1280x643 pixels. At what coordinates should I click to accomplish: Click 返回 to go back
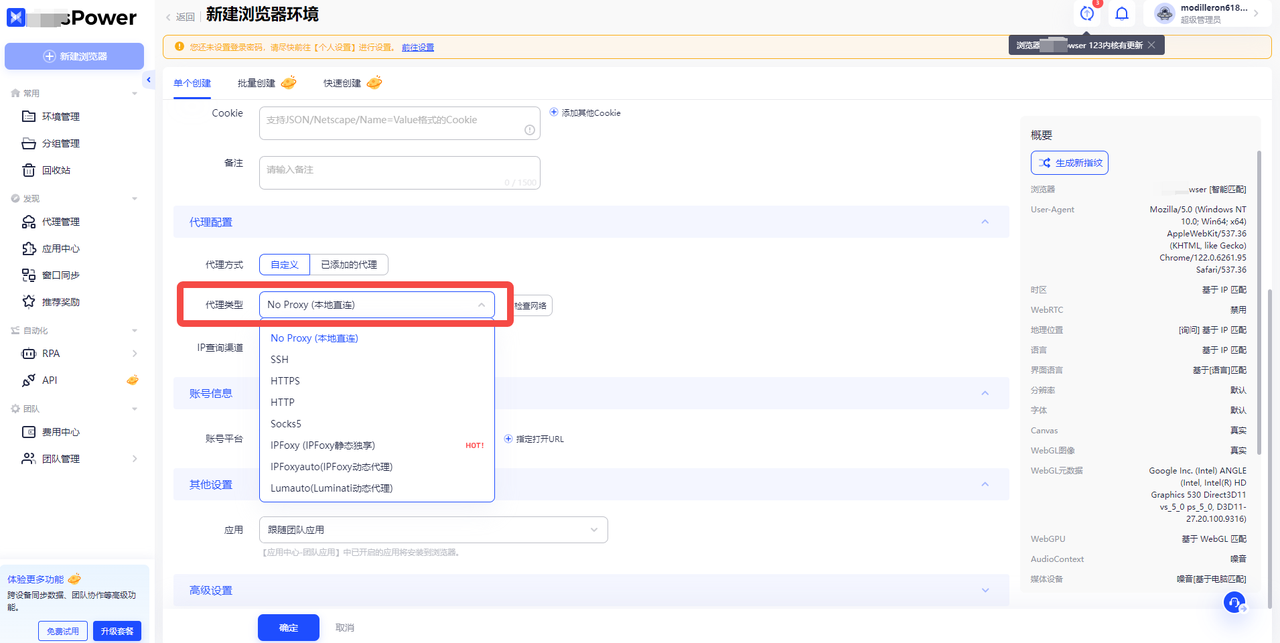[181, 16]
